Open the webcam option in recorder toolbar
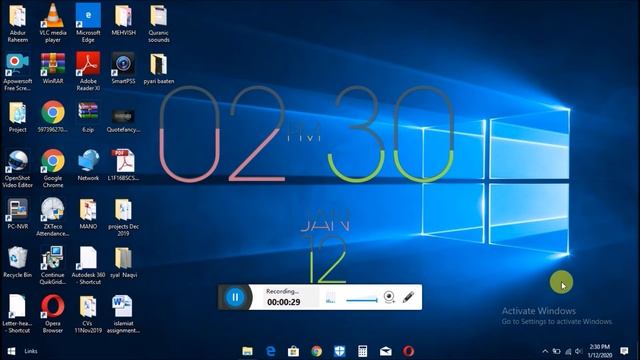The height and width of the screenshot is (360, 640). point(389,297)
